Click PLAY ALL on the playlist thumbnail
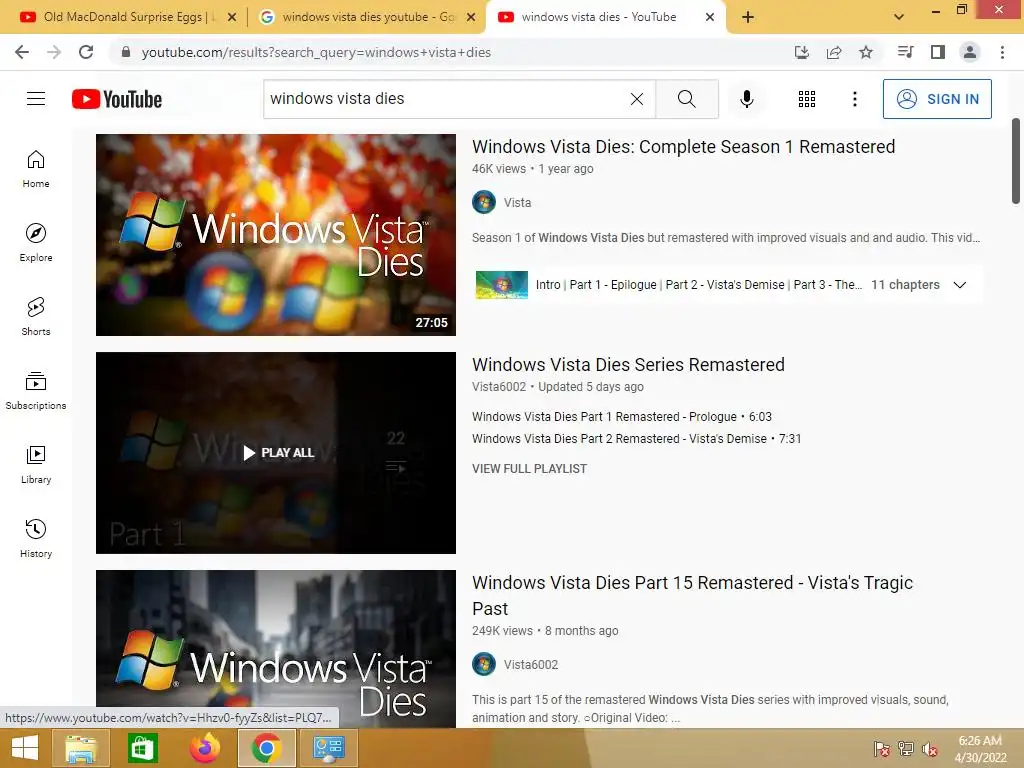This screenshot has width=1024, height=768. tap(276, 453)
